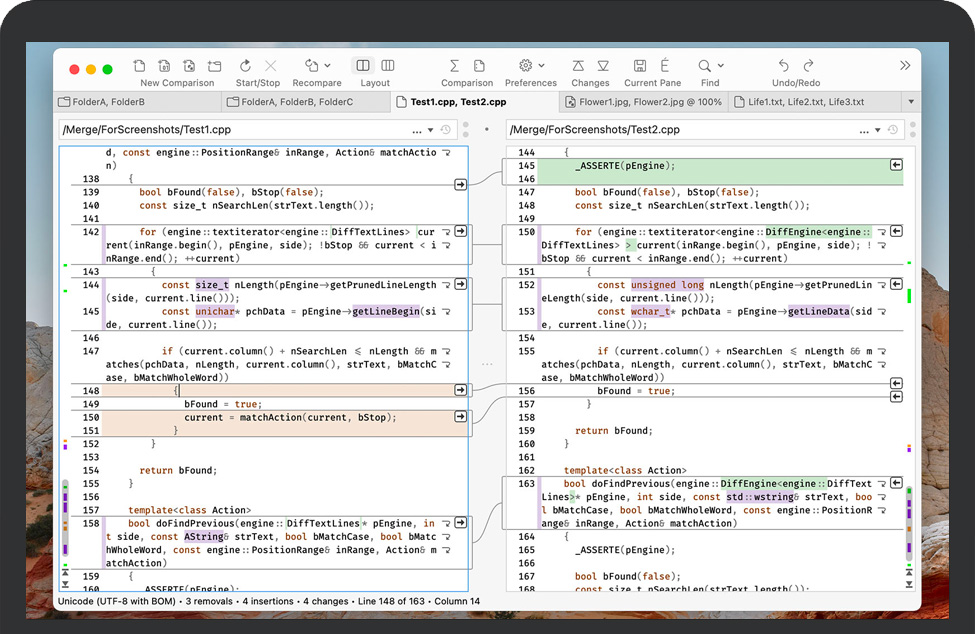Click the Undo arrow in toolbar
The height and width of the screenshot is (634, 975).
(783, 66)
